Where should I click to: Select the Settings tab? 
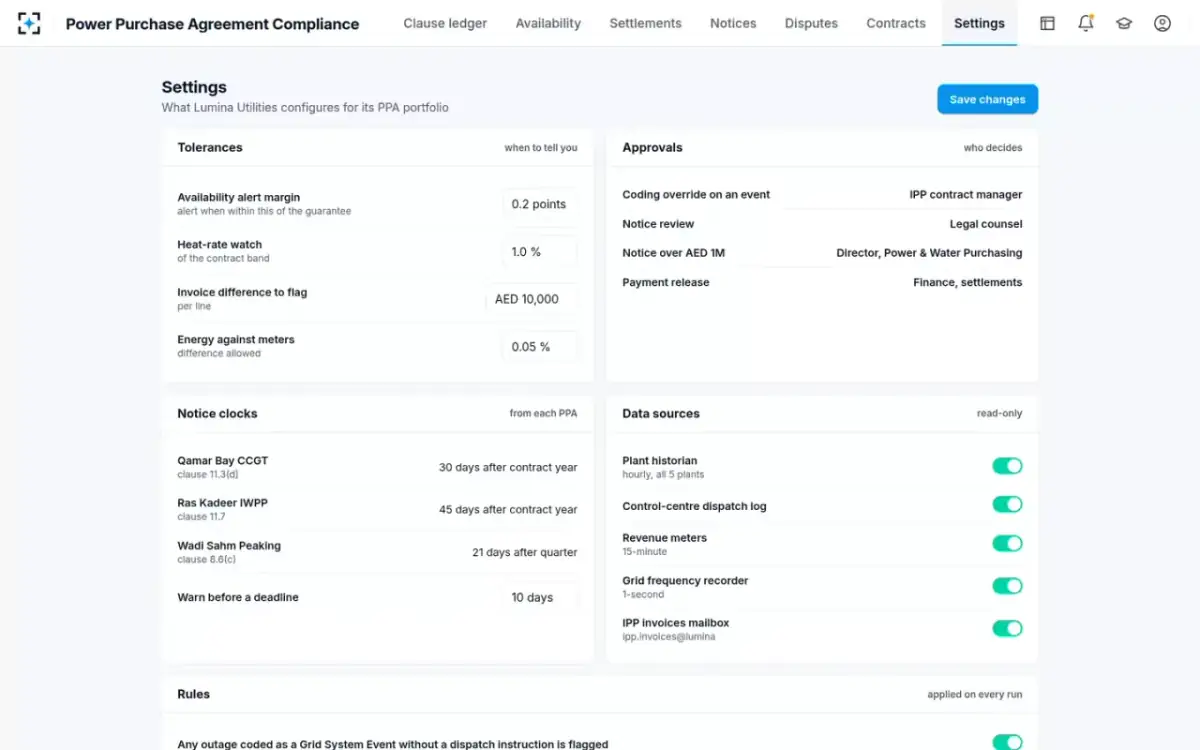(979, 23)
